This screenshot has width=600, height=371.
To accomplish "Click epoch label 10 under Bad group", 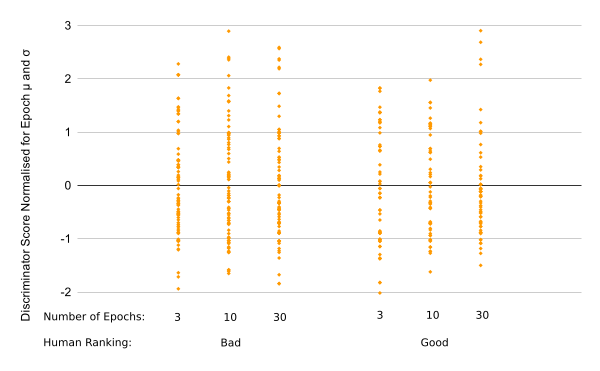I will pos(230,317).
